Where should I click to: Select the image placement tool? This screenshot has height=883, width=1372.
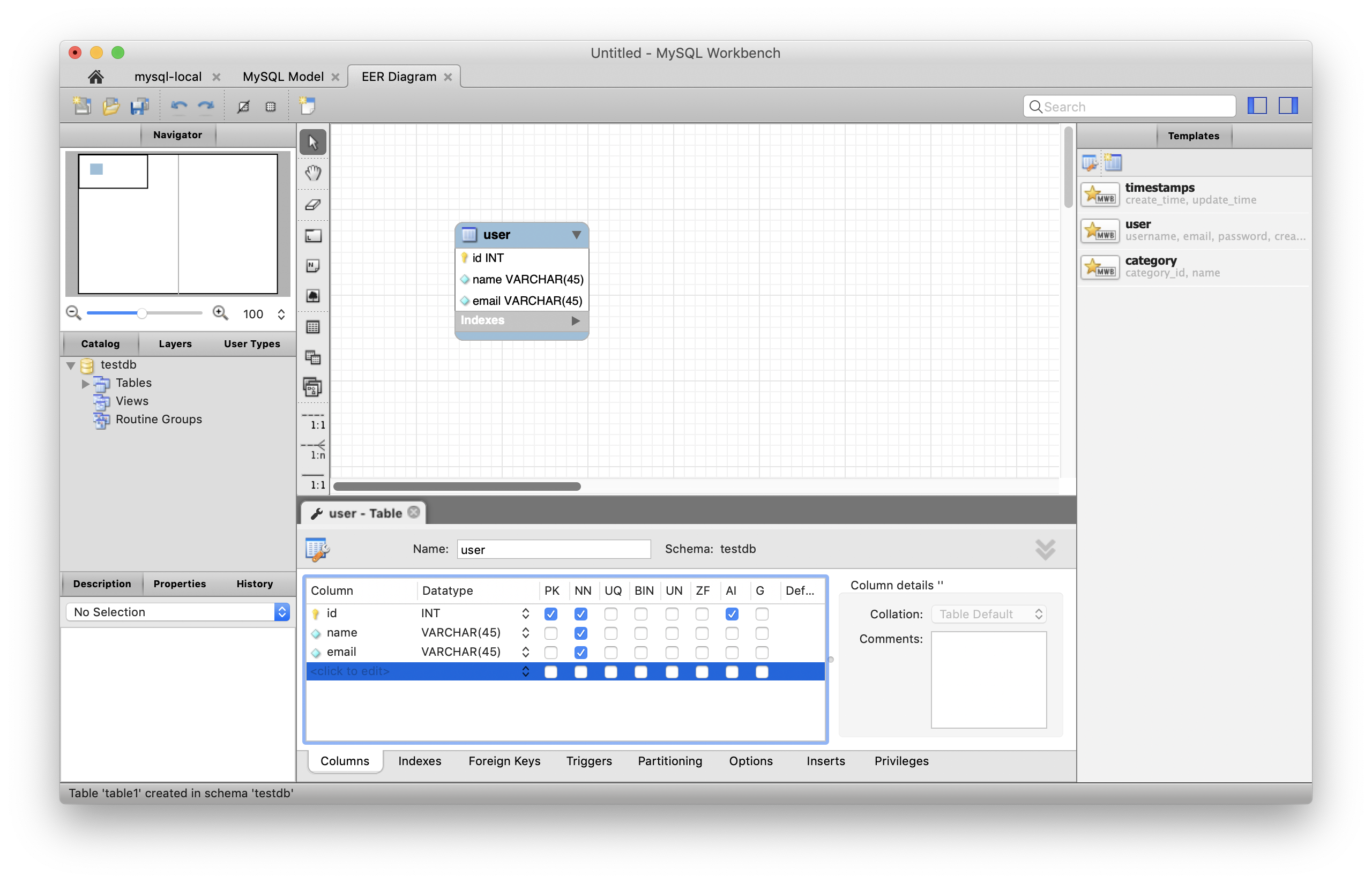313,296
